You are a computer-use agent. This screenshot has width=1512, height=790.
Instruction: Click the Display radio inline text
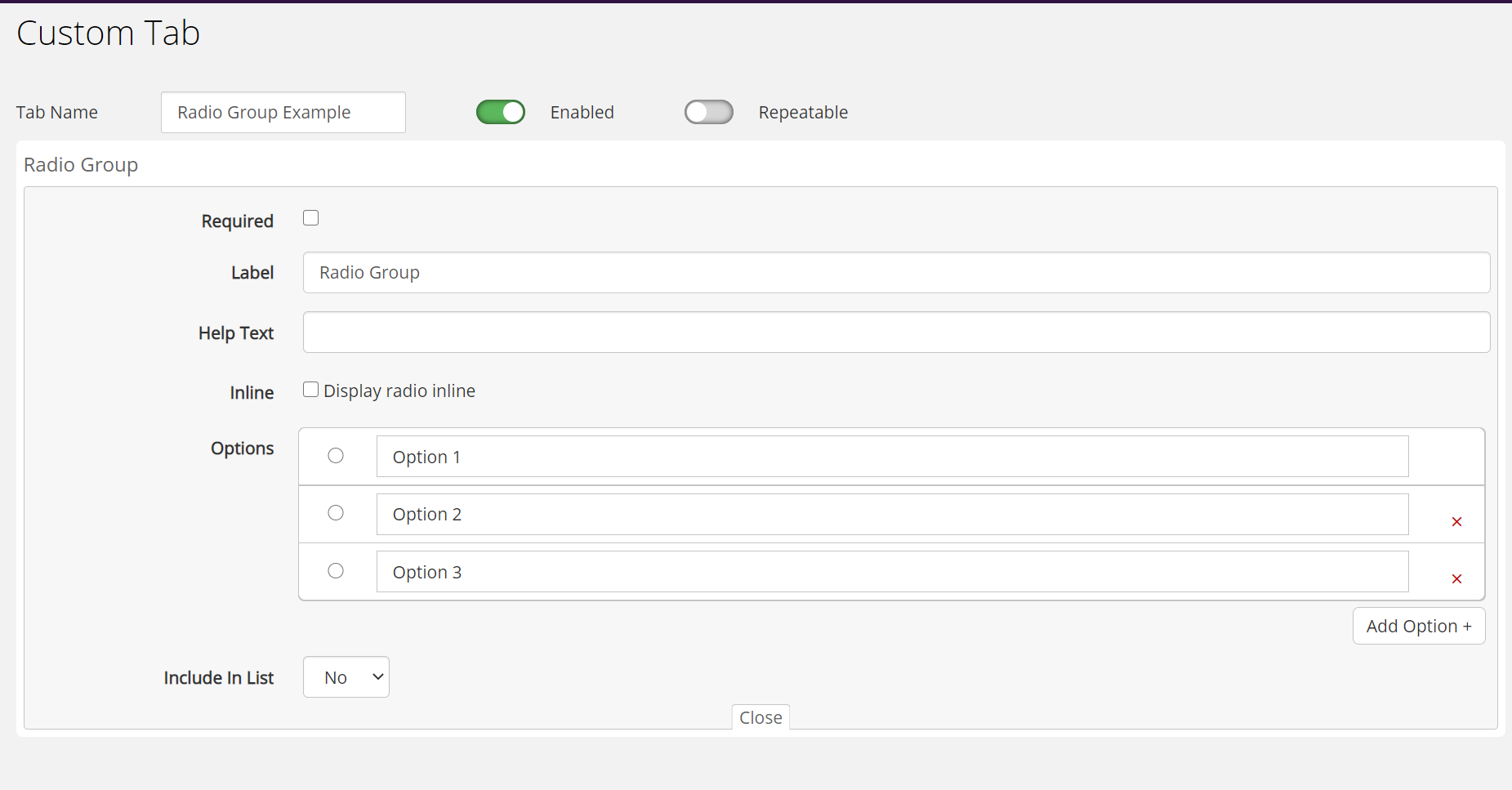[x=399, y=391]
